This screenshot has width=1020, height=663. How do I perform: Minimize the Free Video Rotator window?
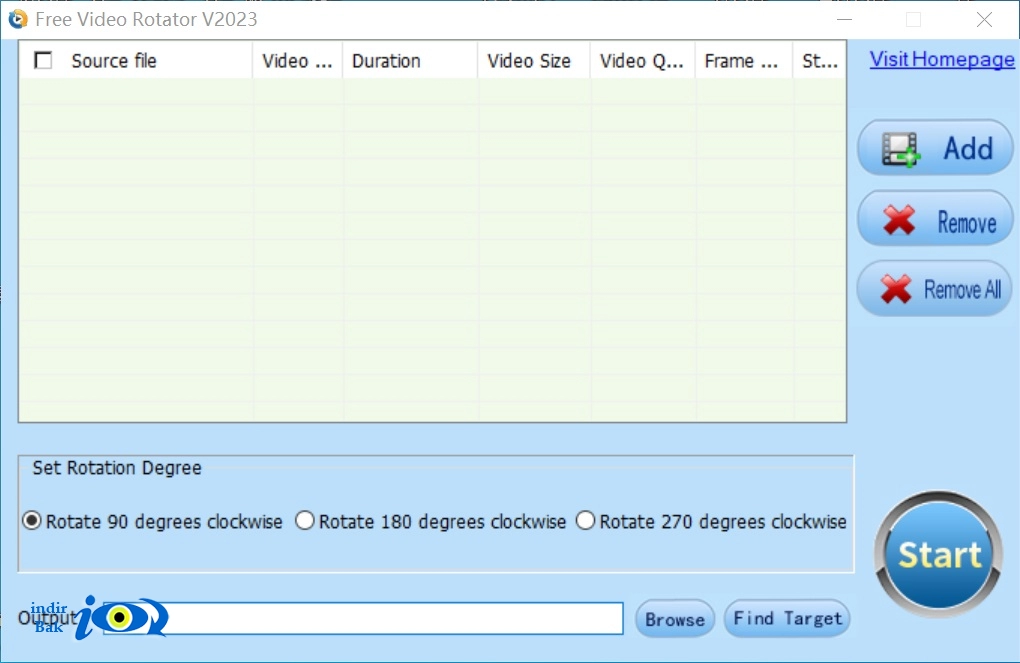click(844, 20)
